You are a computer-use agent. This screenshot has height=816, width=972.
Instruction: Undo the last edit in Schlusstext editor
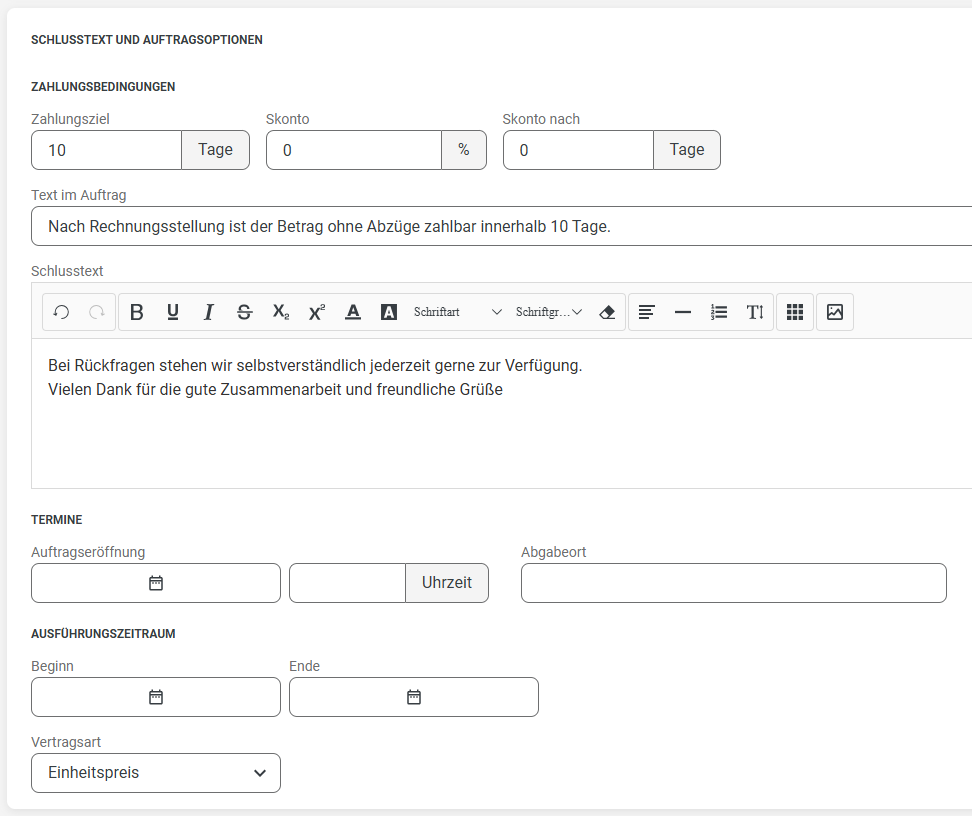61,312
